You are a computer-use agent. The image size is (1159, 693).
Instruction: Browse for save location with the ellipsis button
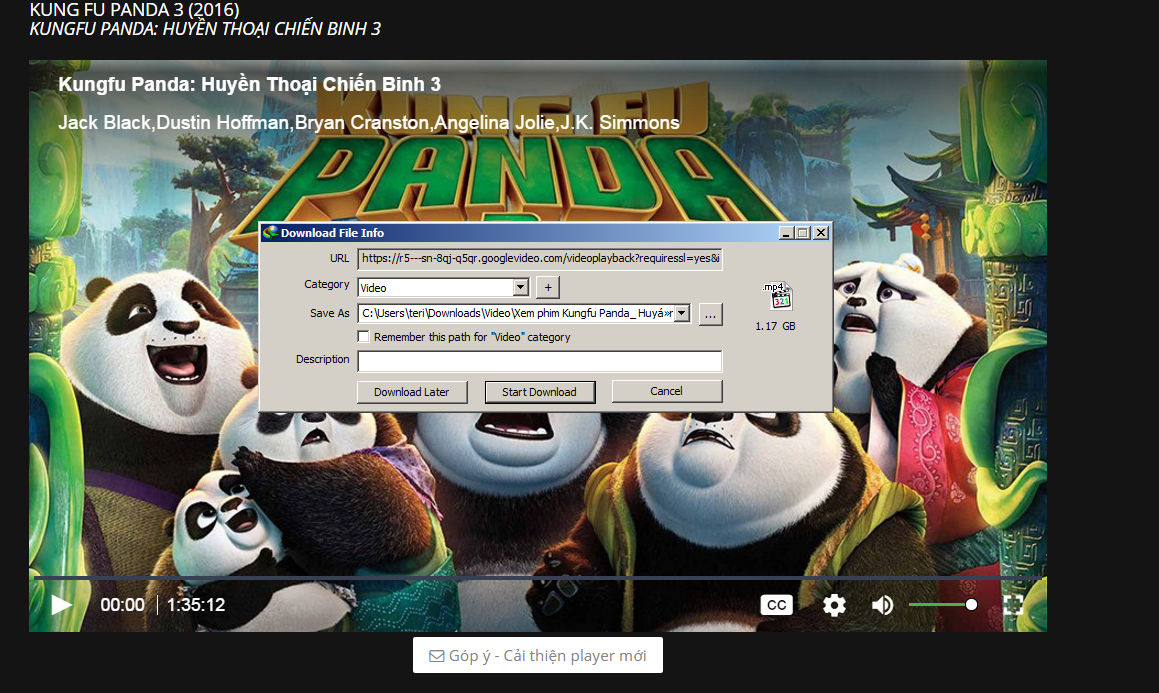click(710, 315)
